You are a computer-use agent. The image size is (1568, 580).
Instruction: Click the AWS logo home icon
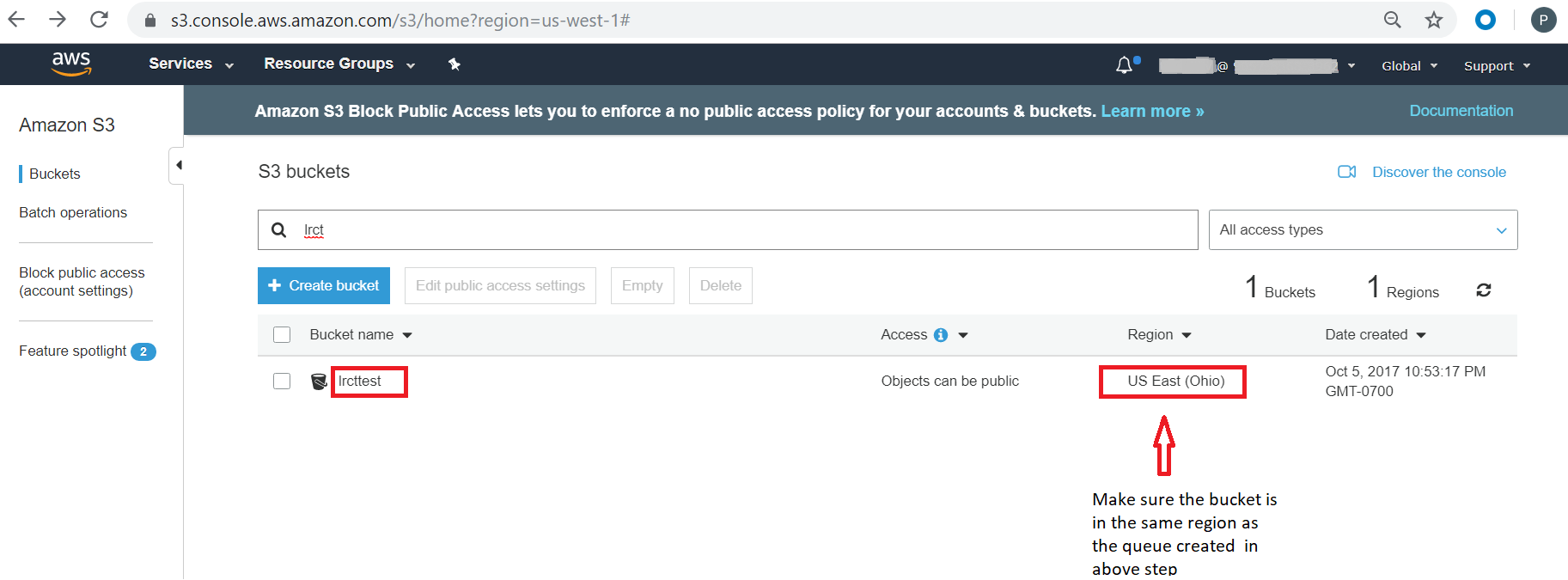coord(71,64)
